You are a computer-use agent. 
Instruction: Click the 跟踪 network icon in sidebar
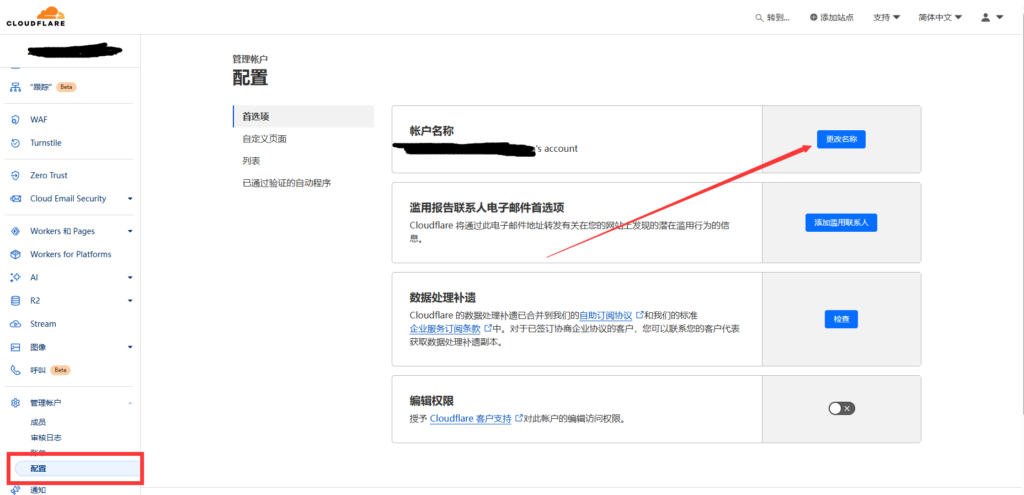[16, 87]
